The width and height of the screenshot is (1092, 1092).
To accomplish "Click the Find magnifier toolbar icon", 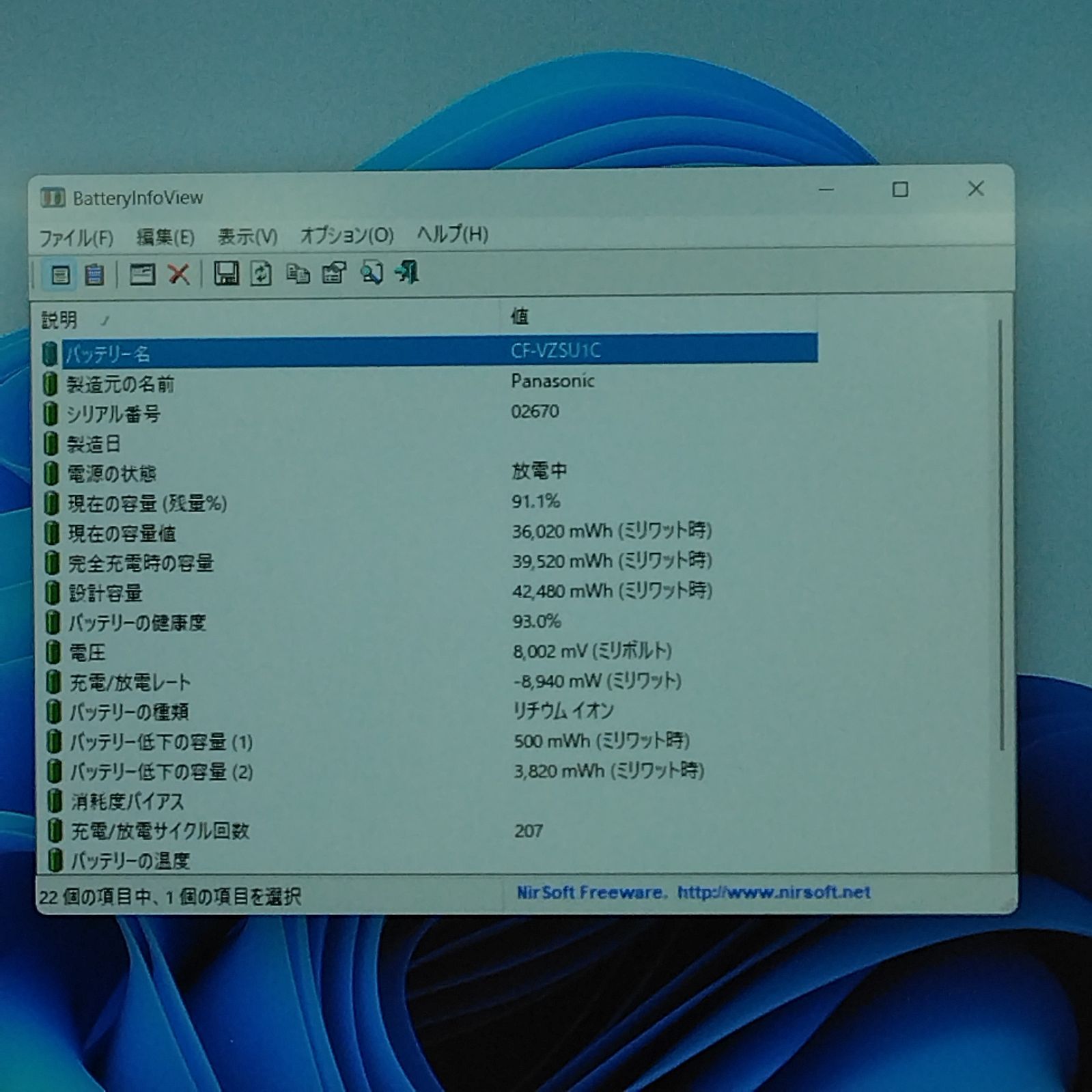I will pos(371,272).
